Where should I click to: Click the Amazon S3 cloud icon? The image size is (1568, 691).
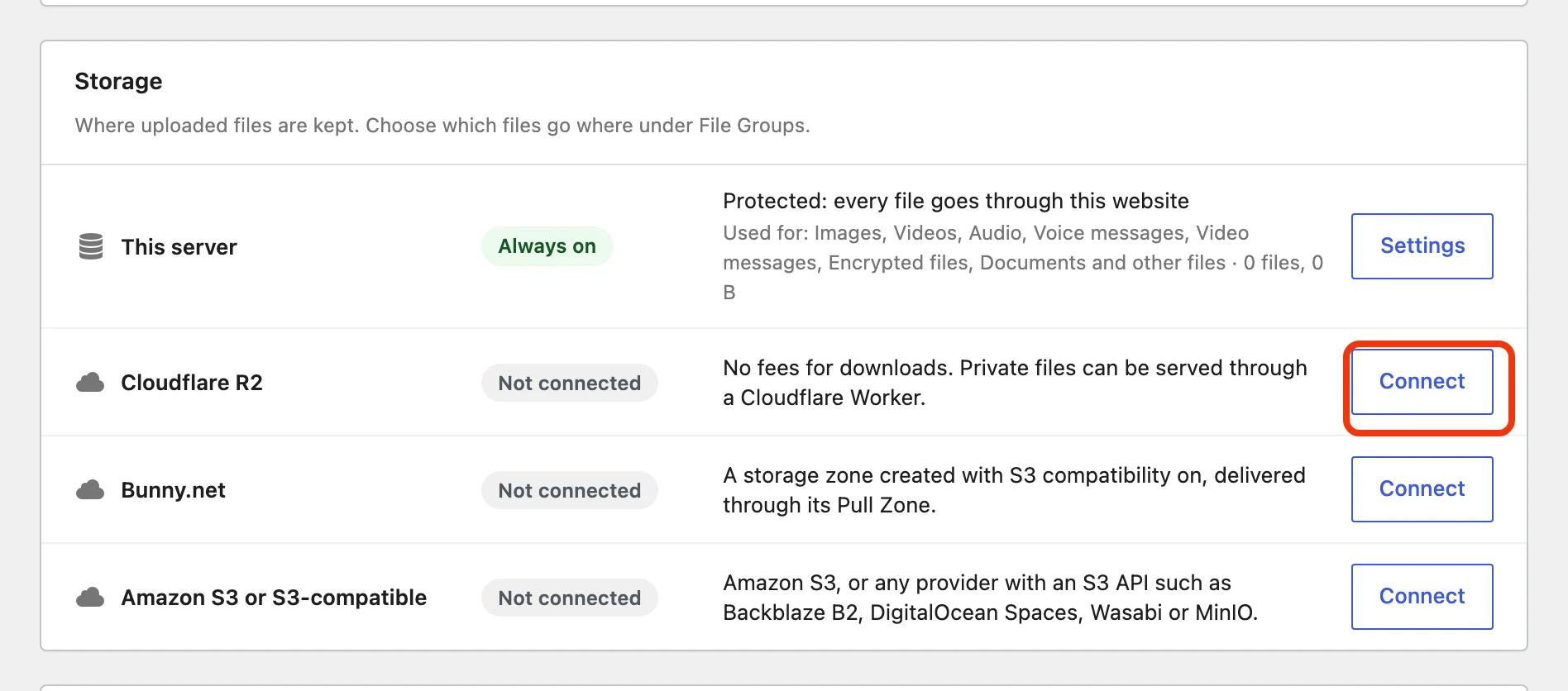click(90, 598)
